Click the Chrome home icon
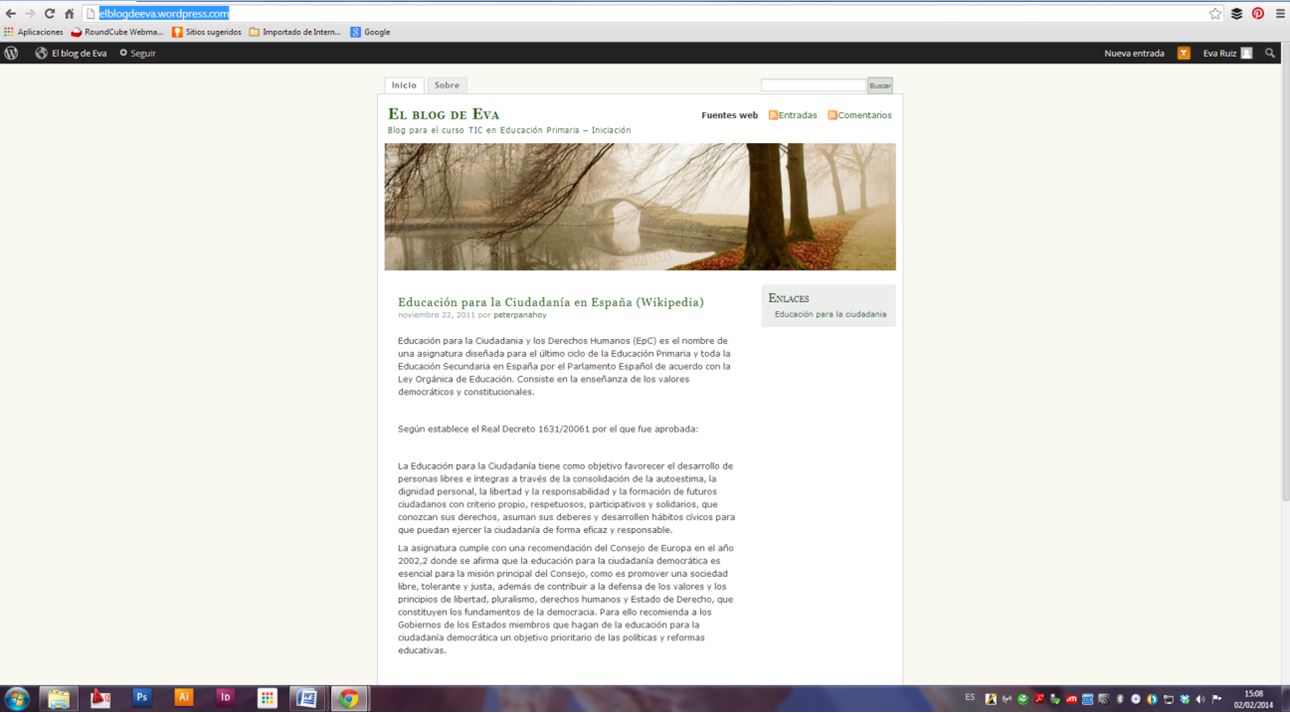Image resolution: width=1290 pixels, height=713 pixels. (x=69, y=13)
